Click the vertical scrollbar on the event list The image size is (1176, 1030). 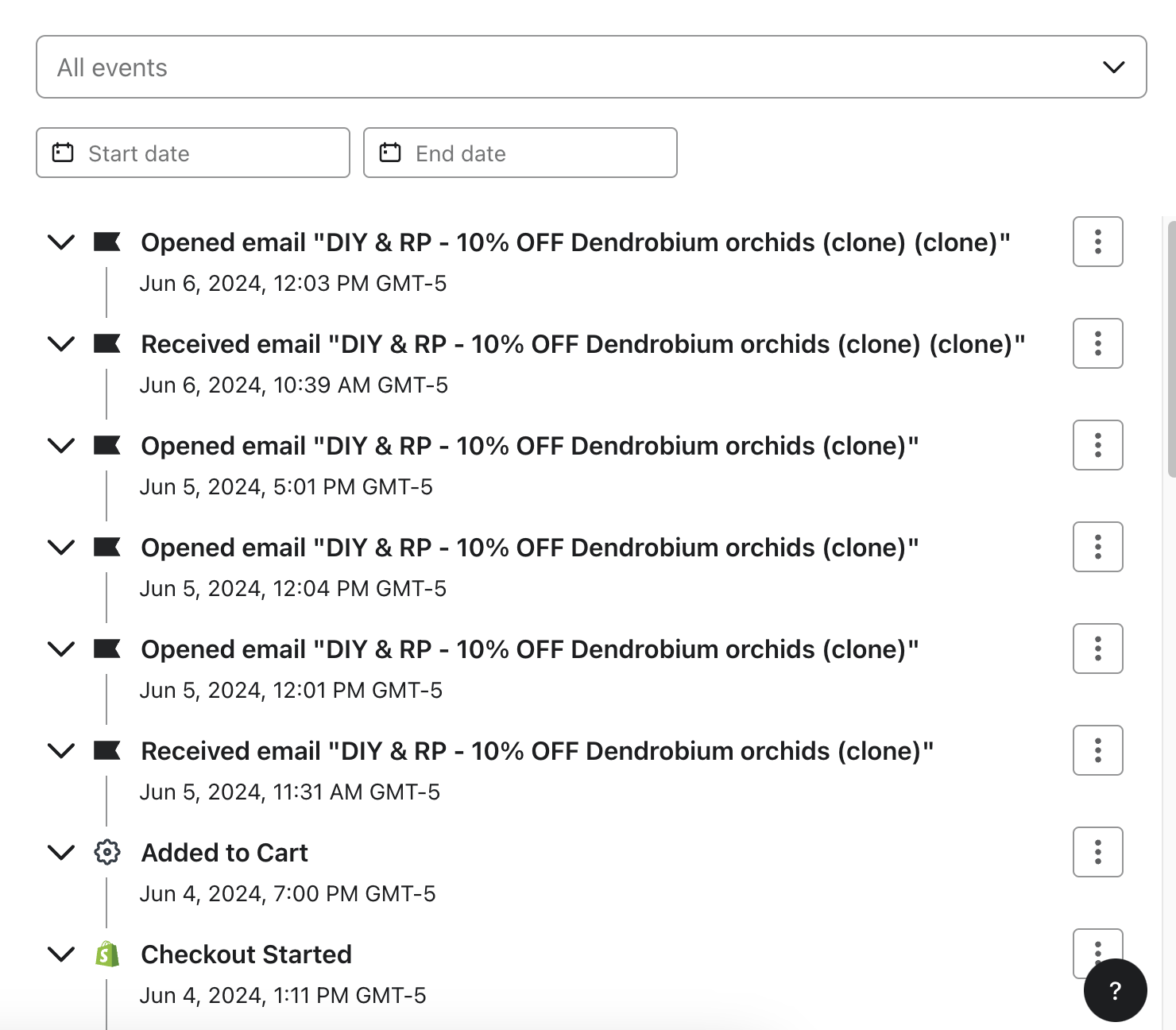click(x=1171, y=350)
